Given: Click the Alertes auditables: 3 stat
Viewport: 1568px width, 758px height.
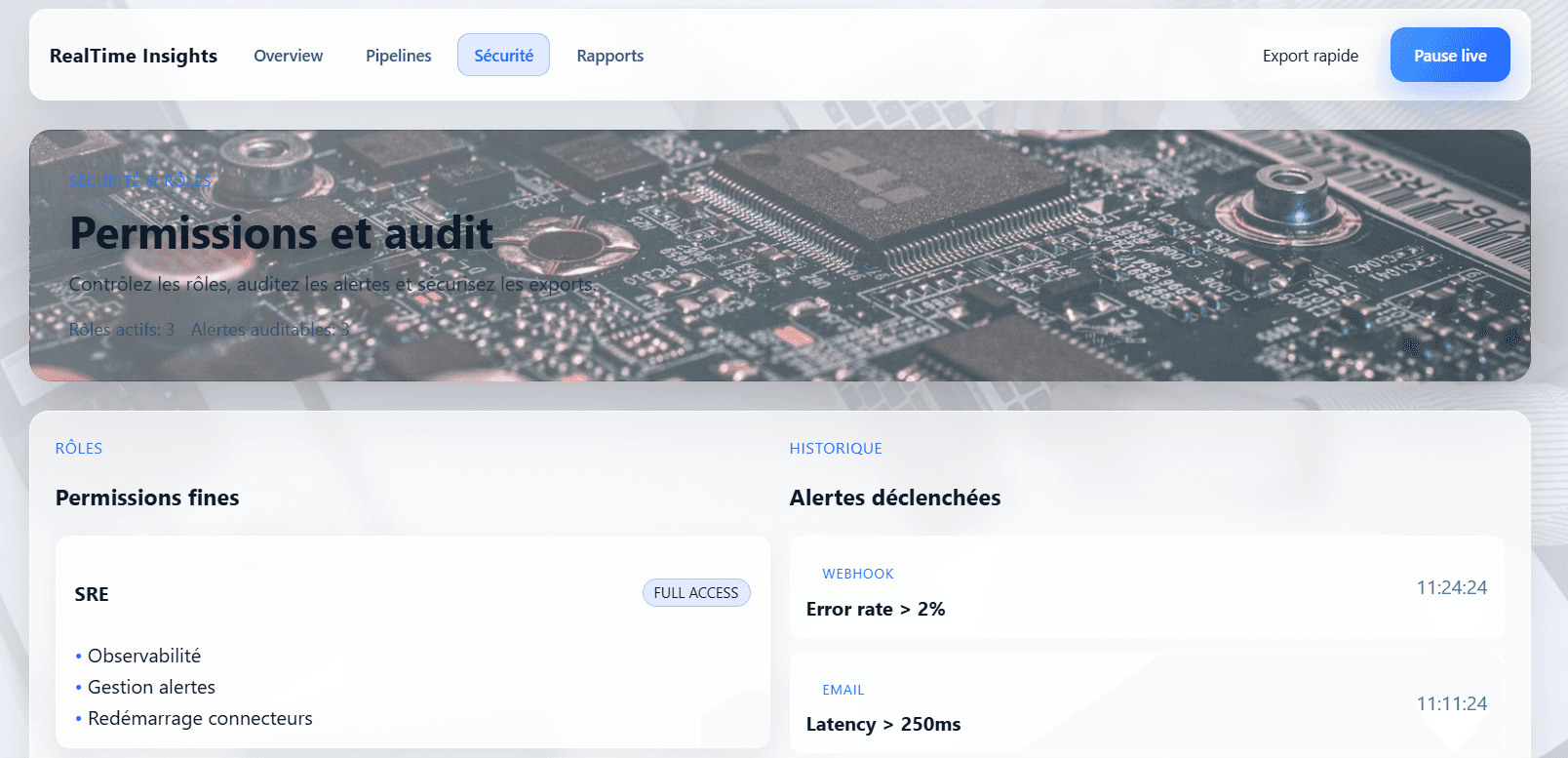Looking at the screenshot, I should [x=270, y=330].
